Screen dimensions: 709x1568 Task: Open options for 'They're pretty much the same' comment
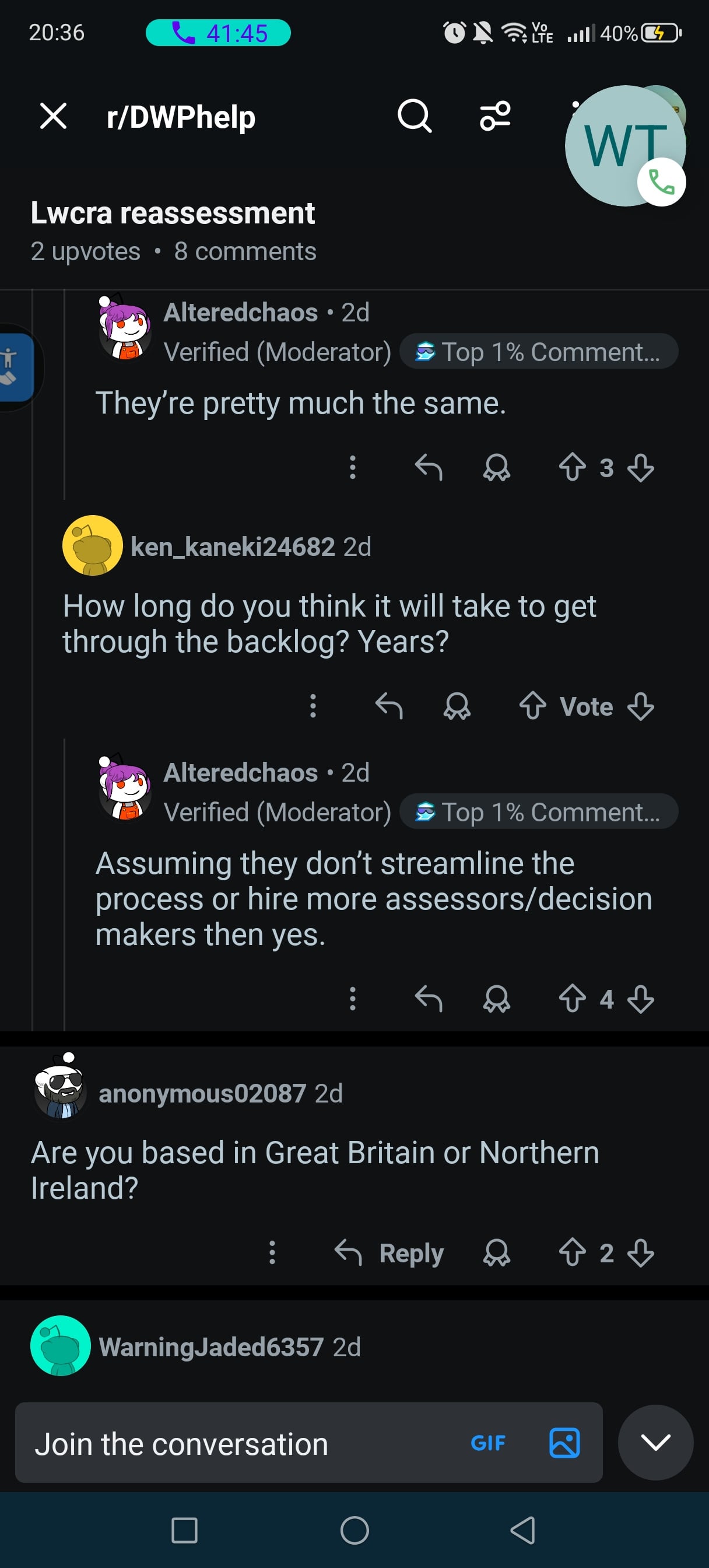(352, 467)
